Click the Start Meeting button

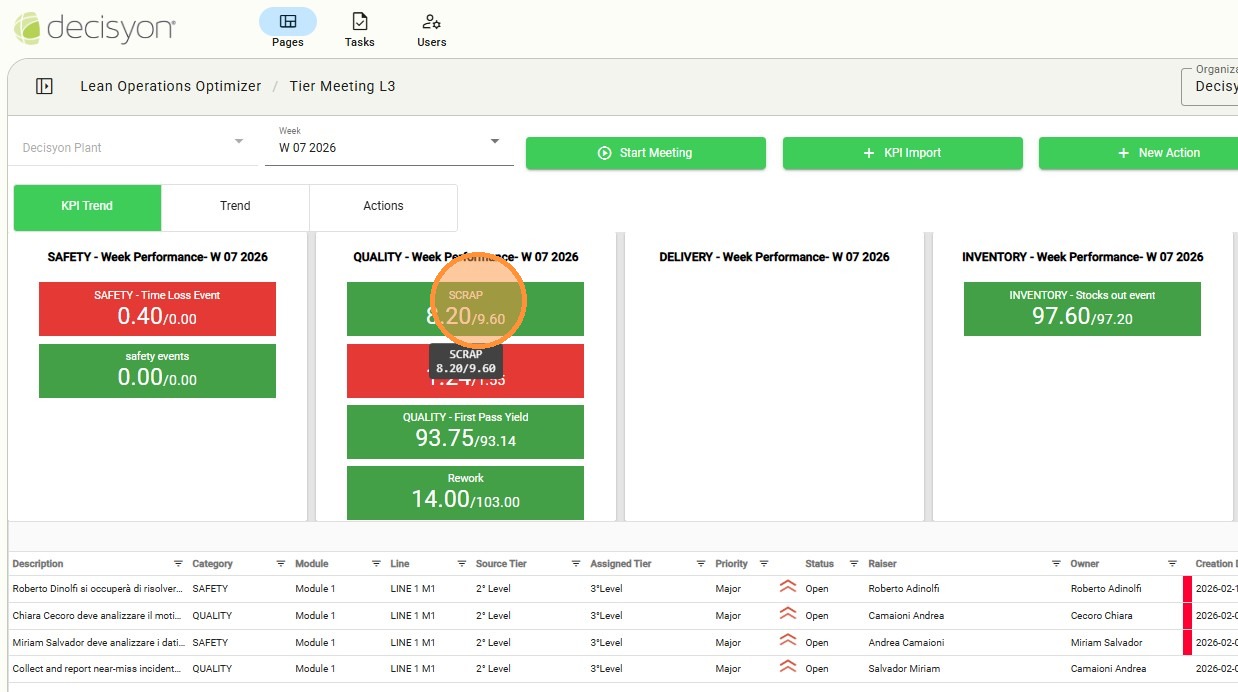point(645,153)
